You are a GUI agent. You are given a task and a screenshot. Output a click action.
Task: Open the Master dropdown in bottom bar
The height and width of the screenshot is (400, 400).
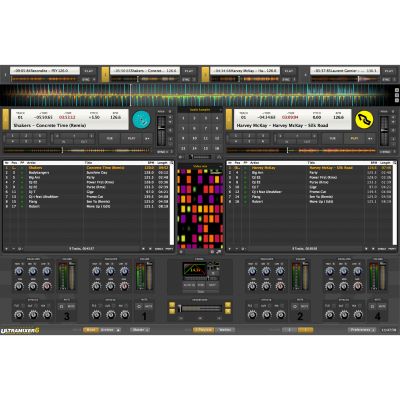point(140,330)
